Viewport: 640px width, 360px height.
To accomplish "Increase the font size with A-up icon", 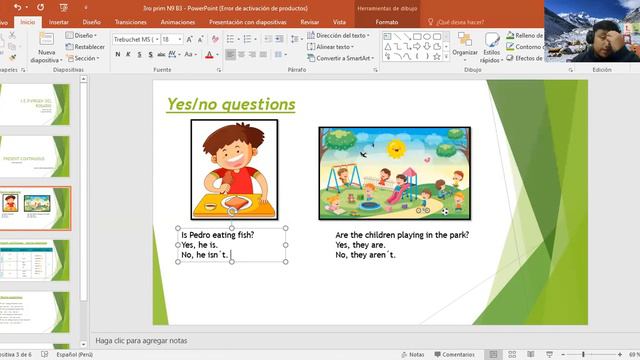I will (189, 39).
